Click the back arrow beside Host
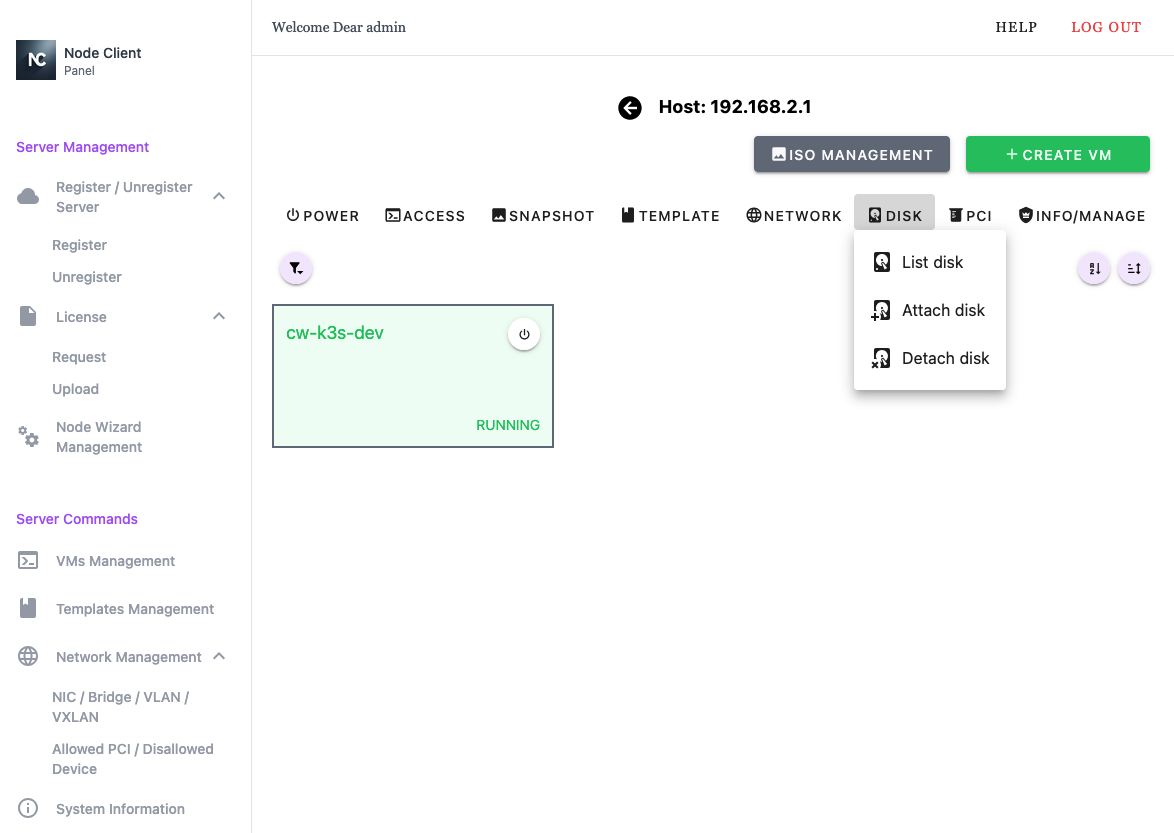The height and width of the screenshot is (833, 1174). pos(630,108)
